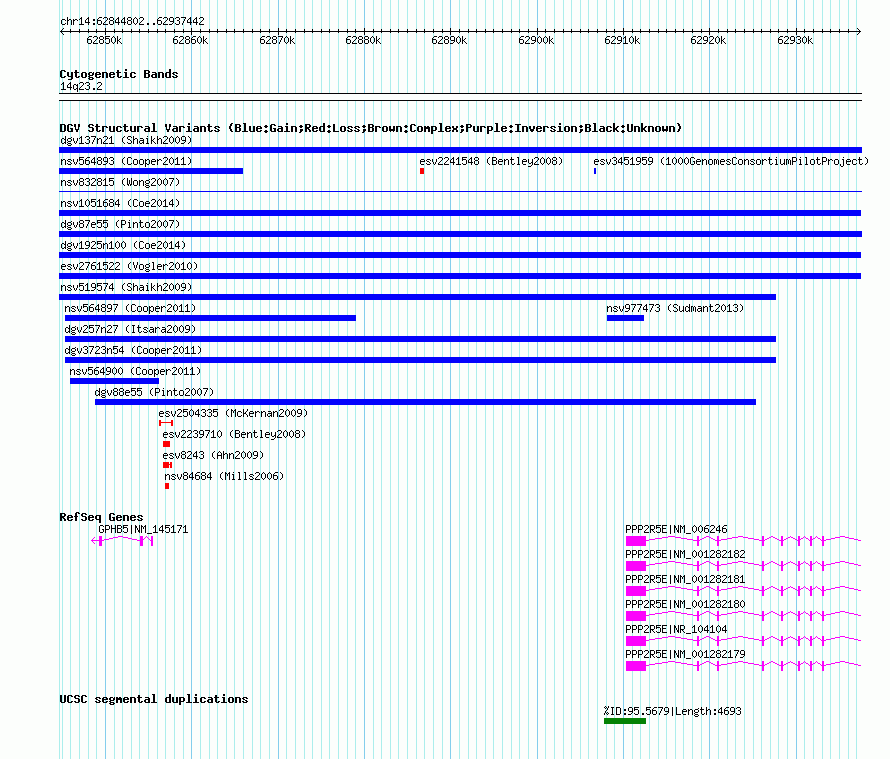Select the GPHB5 gene glyph
Image resolution: width=890 pixels, height=759 pixels.
click(122, 541)
